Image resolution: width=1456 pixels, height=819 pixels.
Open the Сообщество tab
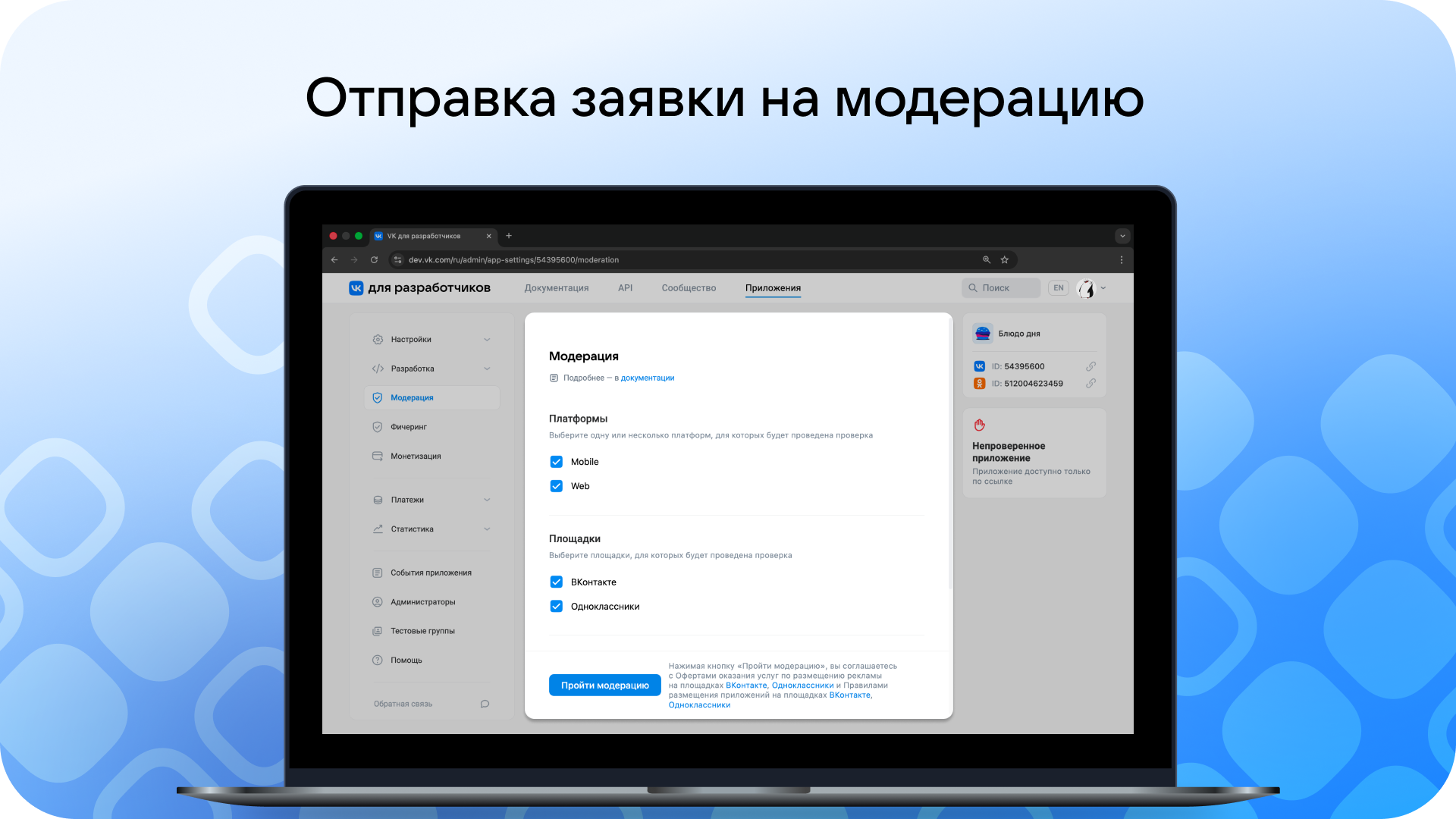(689, 288)
